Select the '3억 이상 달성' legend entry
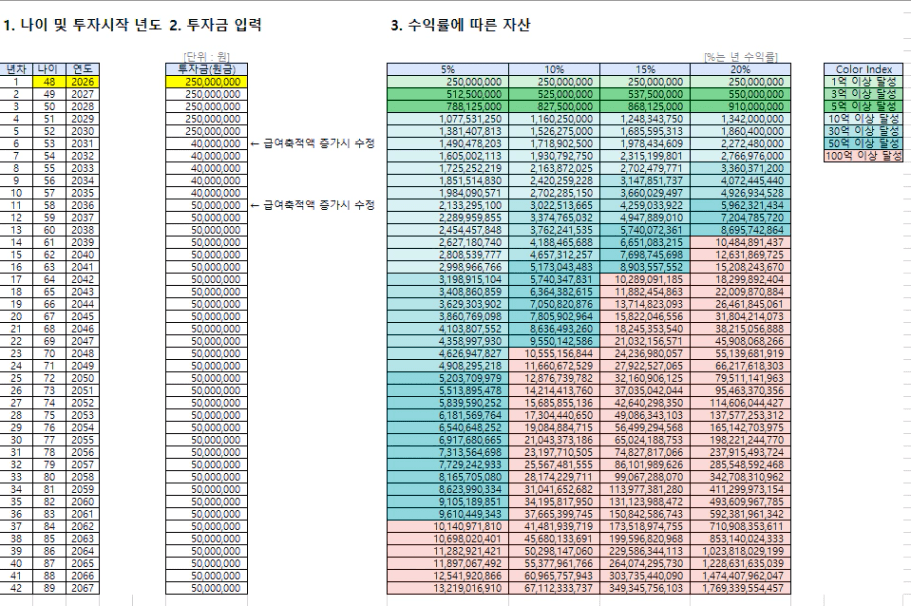Screen dimensions: 911x606 [x=863, y=94]
